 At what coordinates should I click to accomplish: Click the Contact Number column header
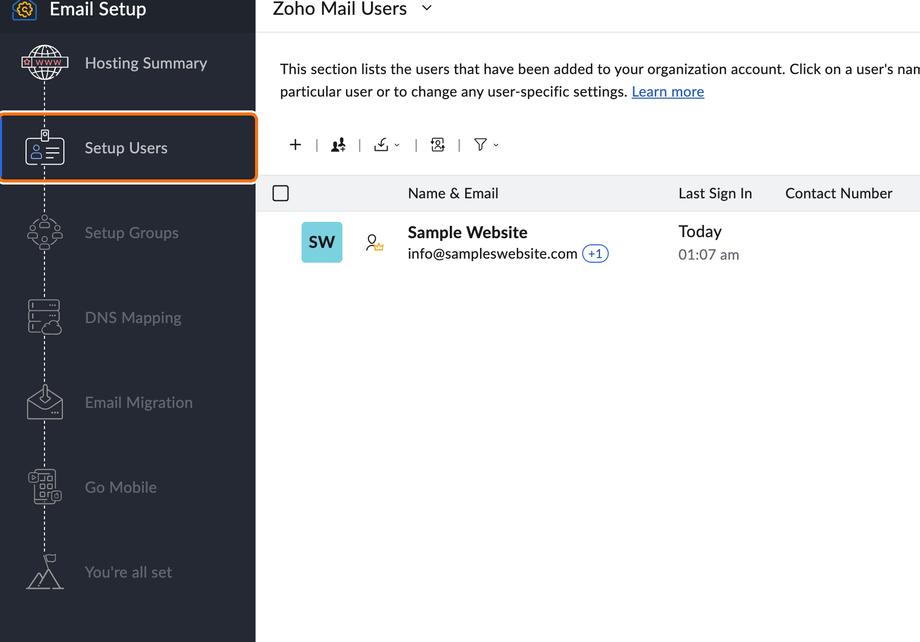(839, 193)
